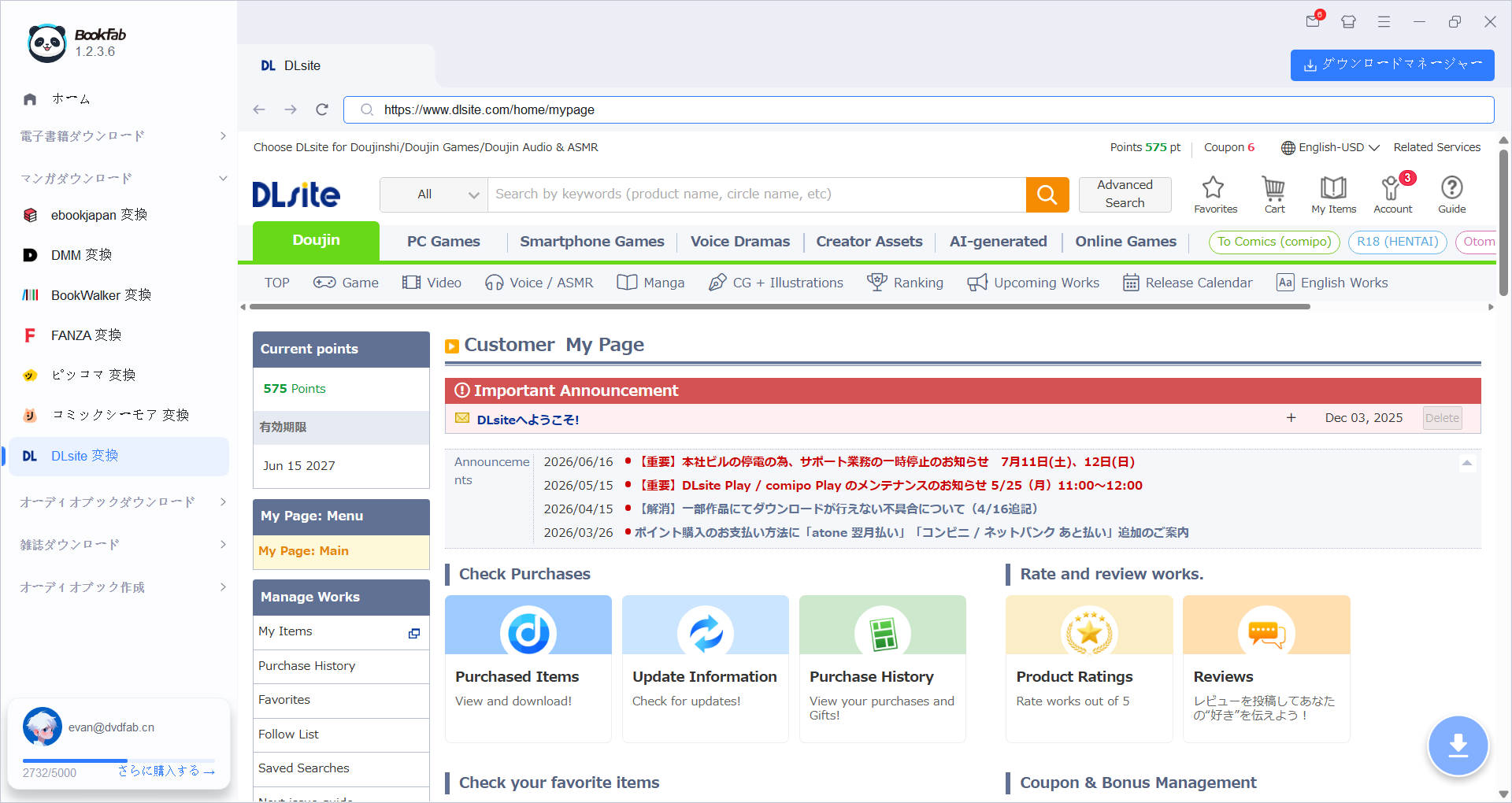Screen dimensions: 1512x803
Task: Open the Cart icon
Action: point(1274,194)
